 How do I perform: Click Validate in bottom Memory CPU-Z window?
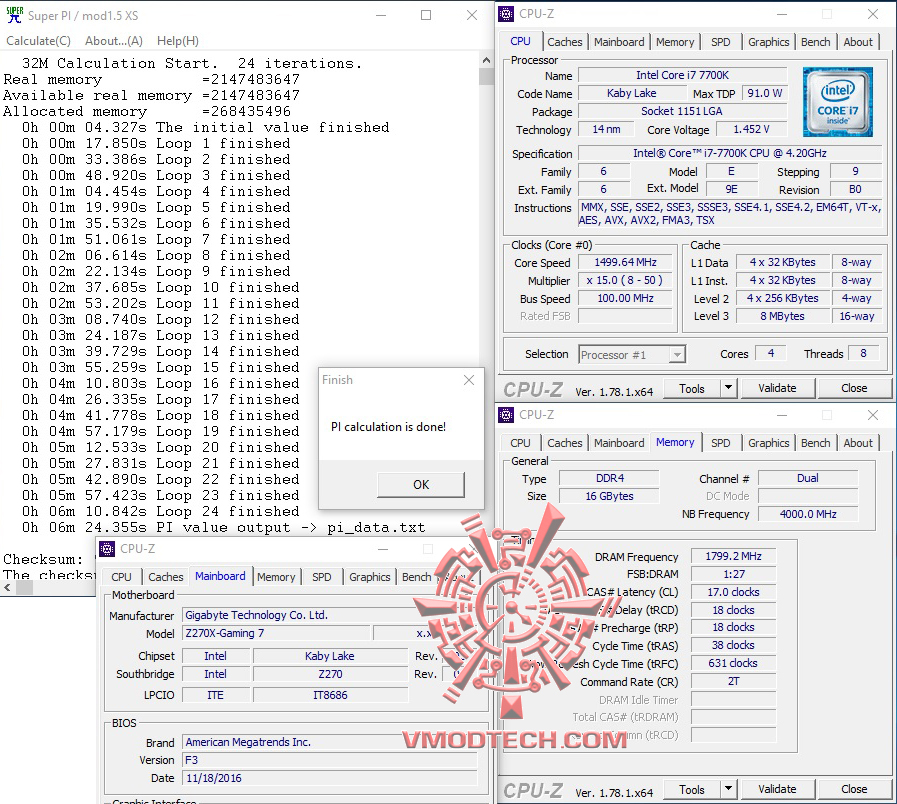tap(777, 789)
